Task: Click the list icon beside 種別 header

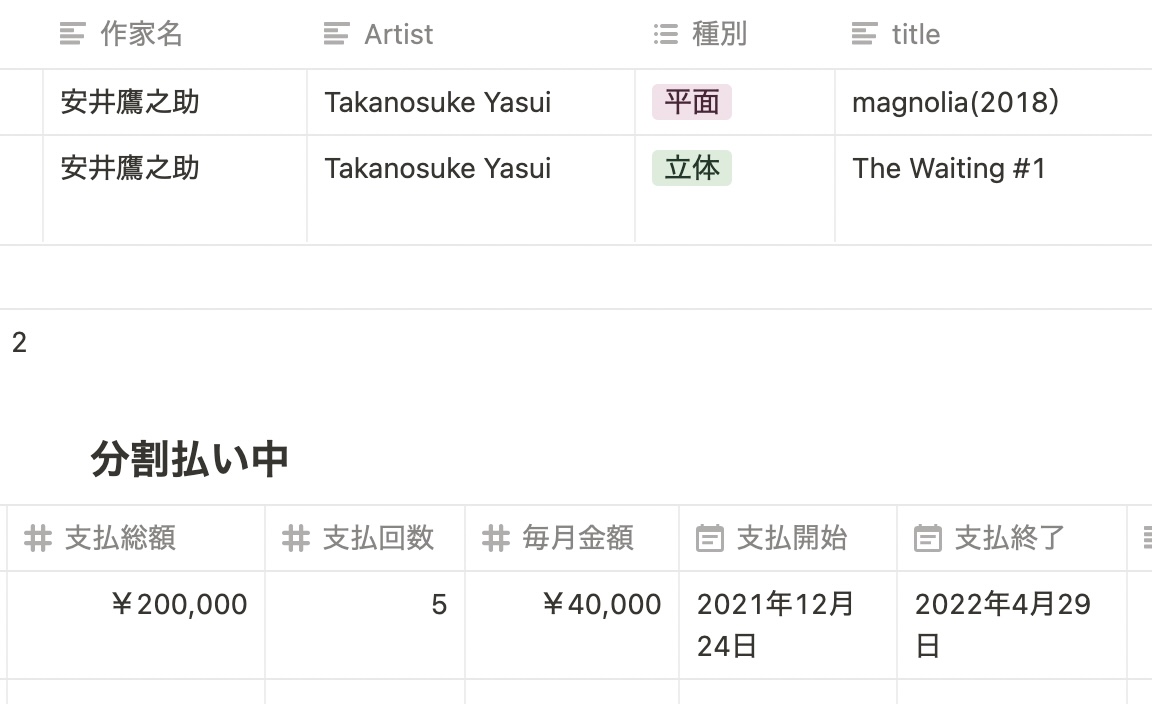Action: (x=666, y=34)
